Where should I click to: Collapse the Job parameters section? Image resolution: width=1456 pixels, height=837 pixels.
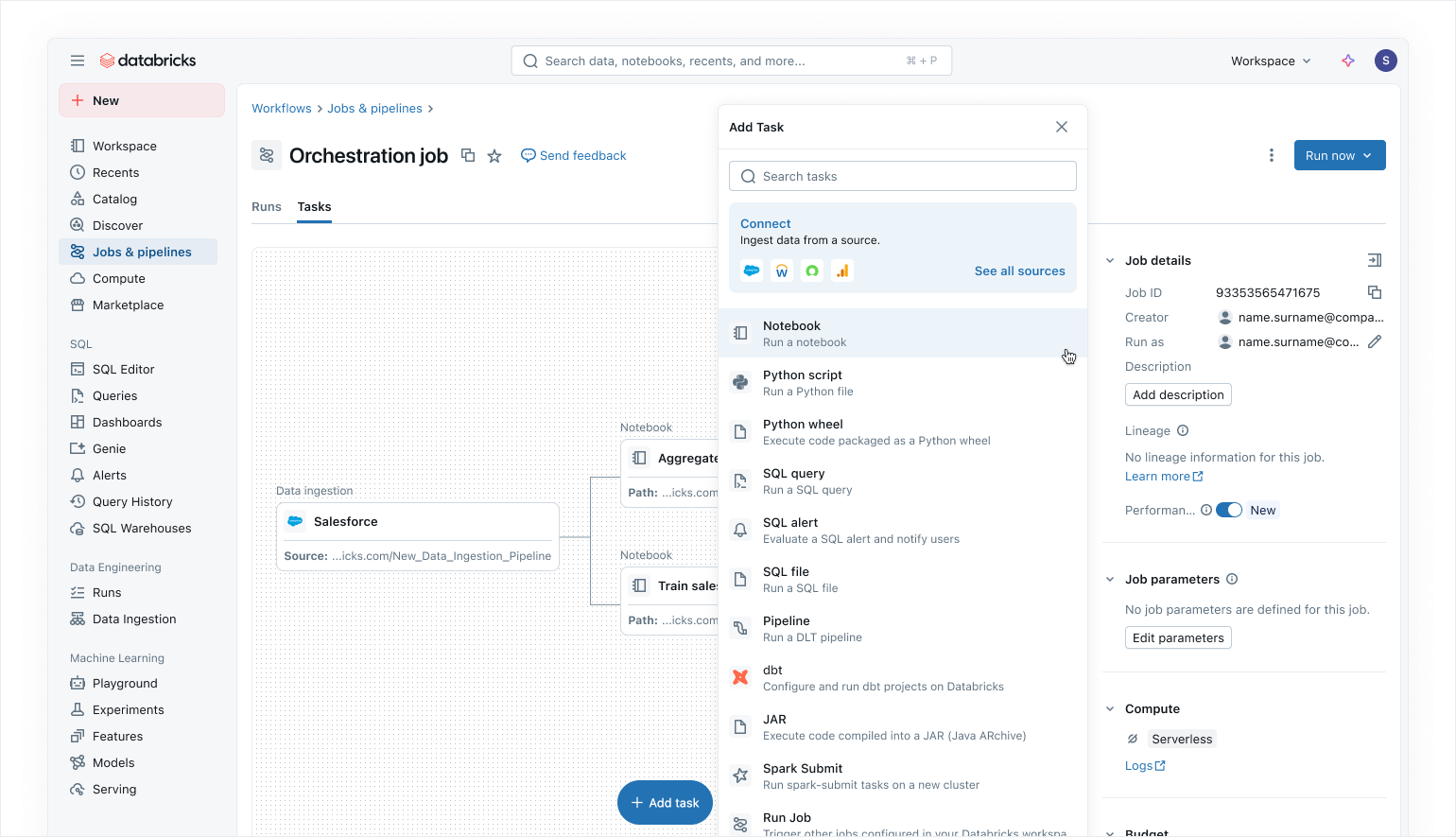coord(1110,579)
